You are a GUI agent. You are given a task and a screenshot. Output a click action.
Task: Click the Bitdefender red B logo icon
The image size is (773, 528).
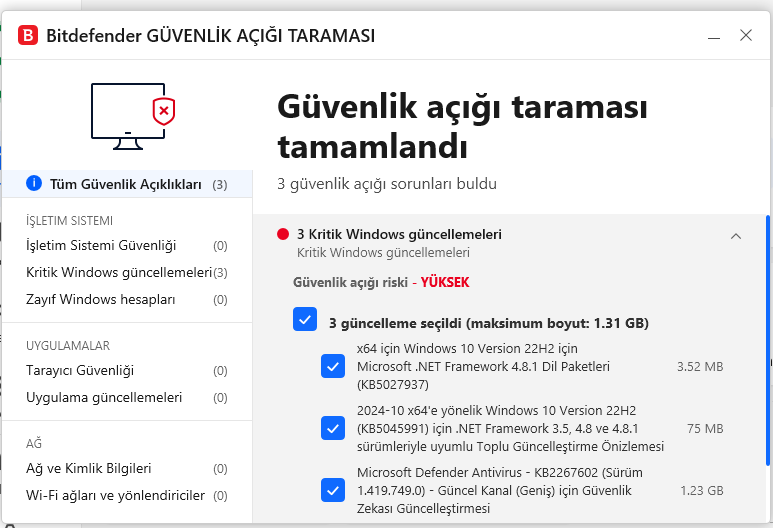[x=28, y=35]
